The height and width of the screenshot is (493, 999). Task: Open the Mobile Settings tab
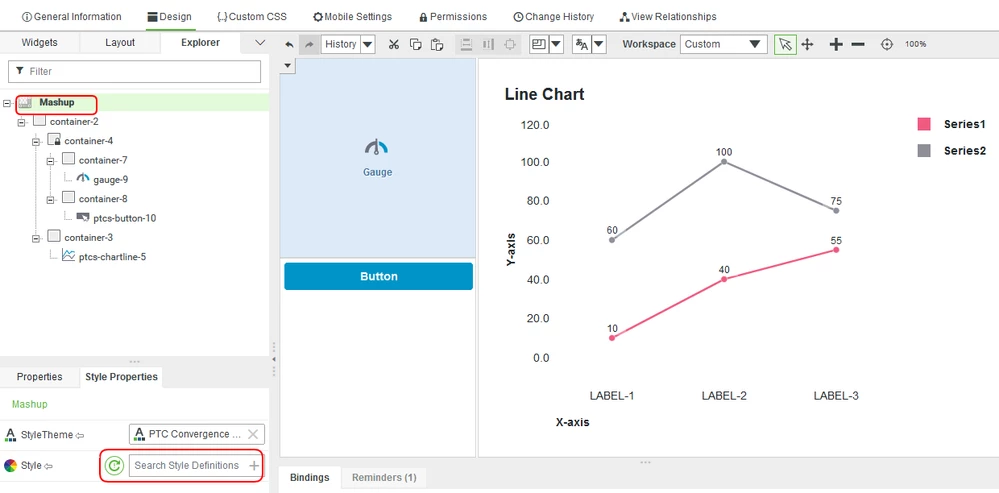click(x=352, y=17)
